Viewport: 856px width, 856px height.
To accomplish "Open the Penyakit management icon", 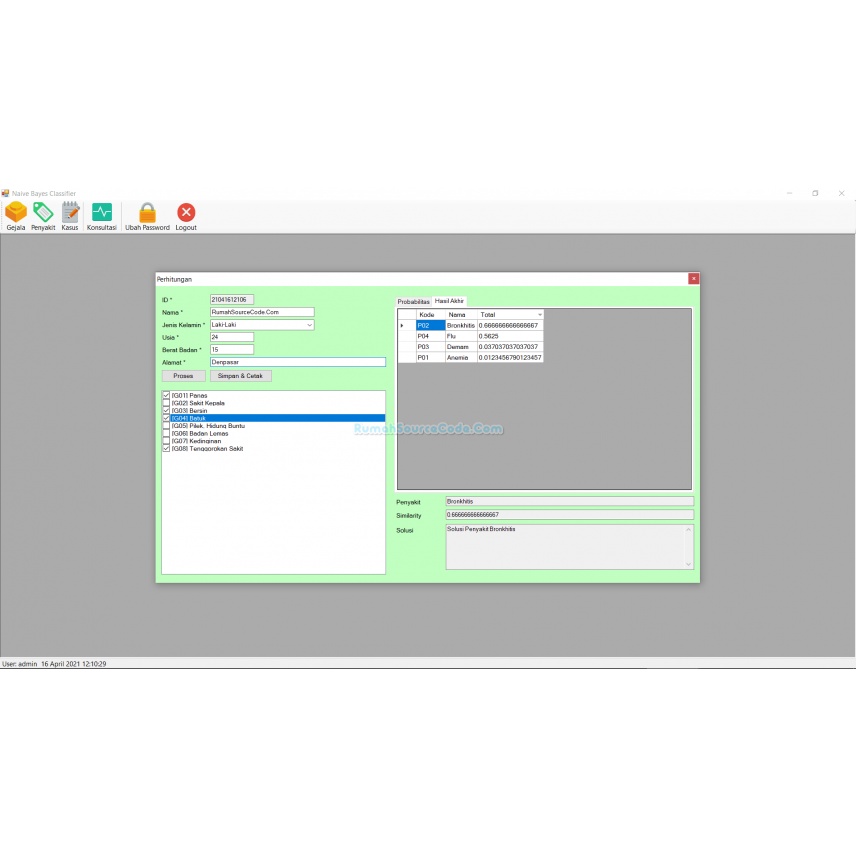I will pos(43,212).
